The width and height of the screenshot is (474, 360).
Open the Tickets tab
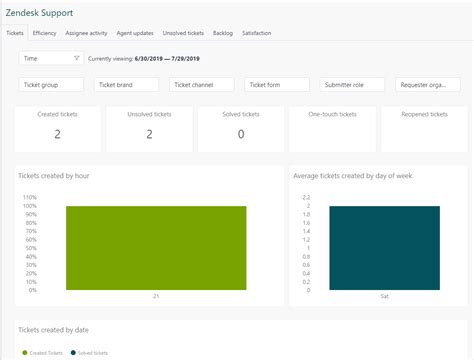(15, 33)
